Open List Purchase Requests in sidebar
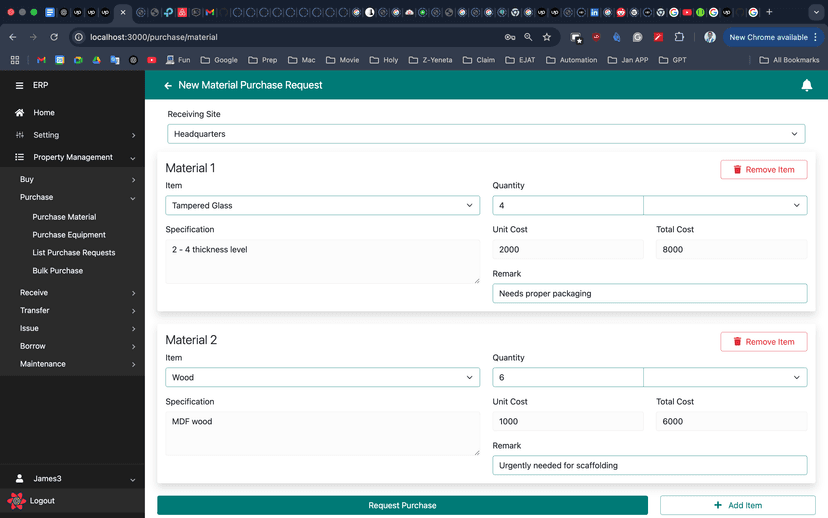Screen dimensions: 828x518 [74, 252]
